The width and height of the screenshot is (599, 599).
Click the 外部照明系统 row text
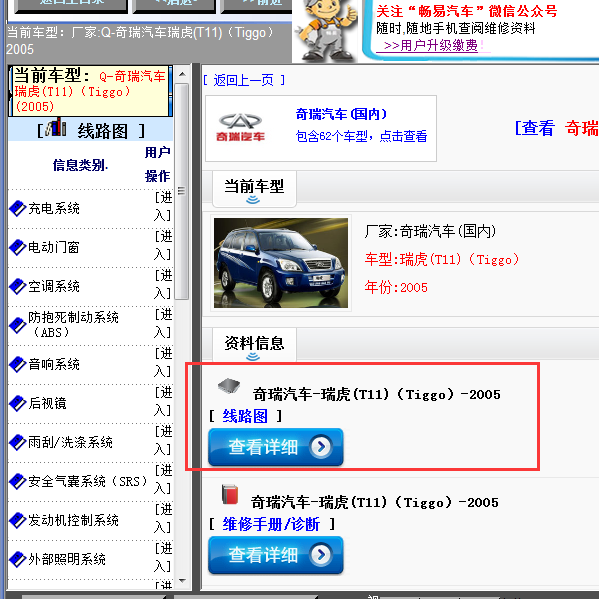67,560
